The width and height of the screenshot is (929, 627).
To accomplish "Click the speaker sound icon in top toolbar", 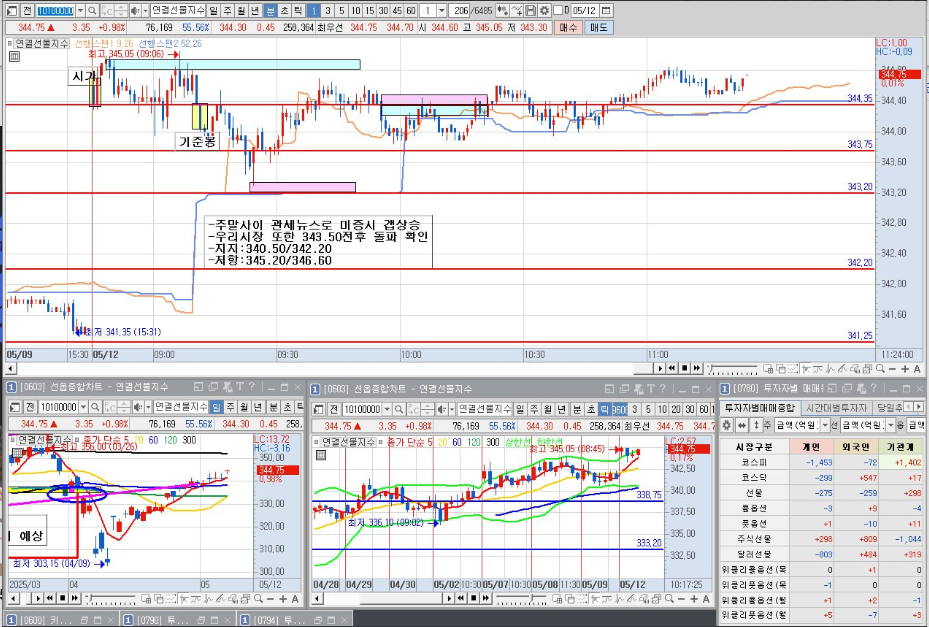I will tap(135, 11).
